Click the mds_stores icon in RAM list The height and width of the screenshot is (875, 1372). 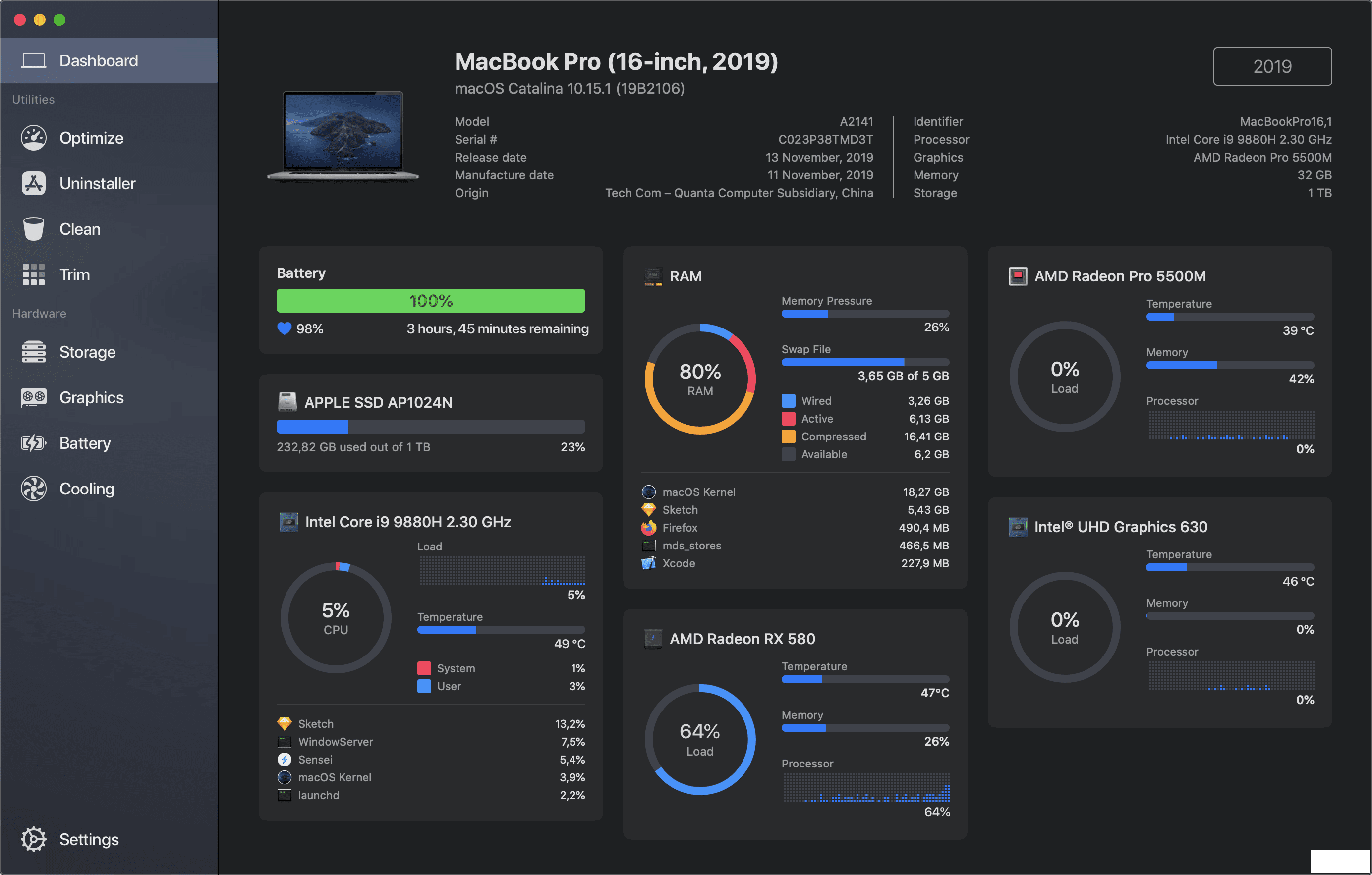pos(648,545)
